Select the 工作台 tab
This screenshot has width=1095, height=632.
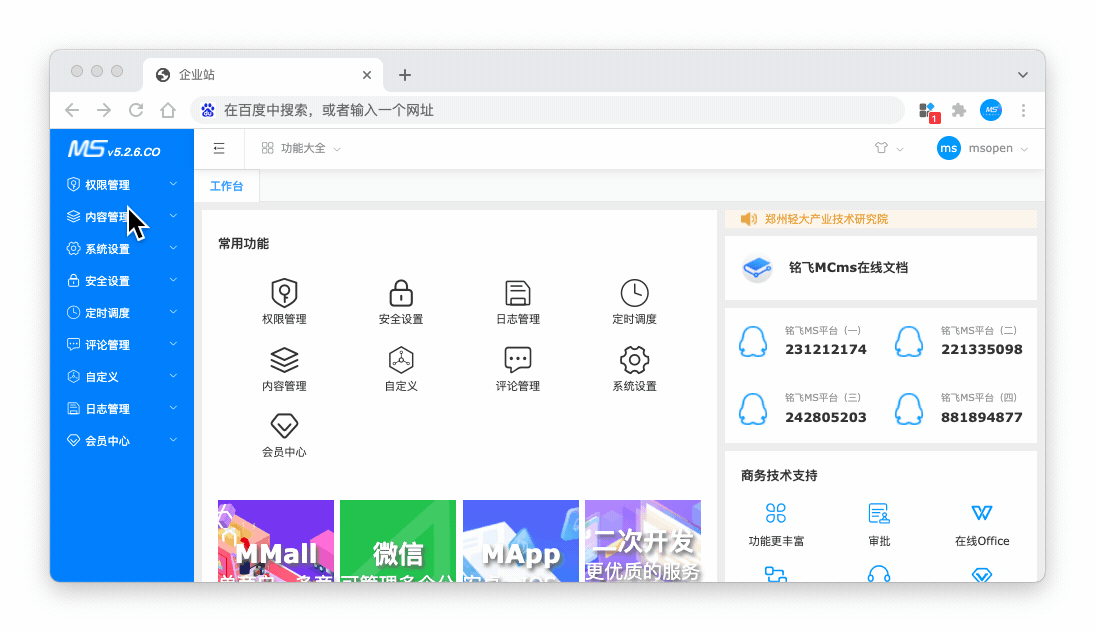tap(226, 186)
